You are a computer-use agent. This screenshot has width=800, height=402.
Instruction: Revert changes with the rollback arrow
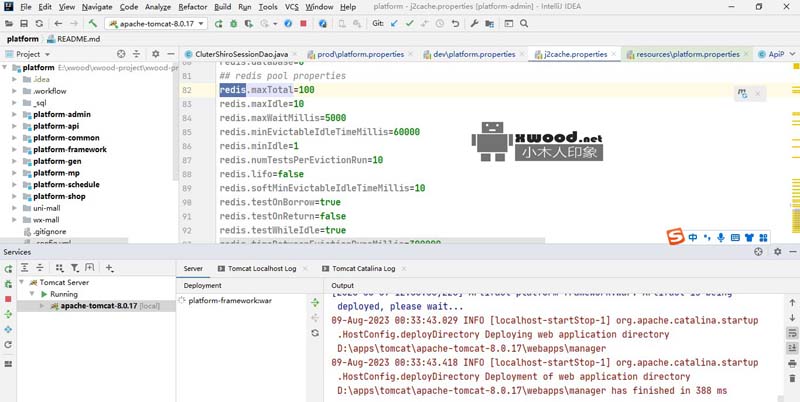pos(455,23)
